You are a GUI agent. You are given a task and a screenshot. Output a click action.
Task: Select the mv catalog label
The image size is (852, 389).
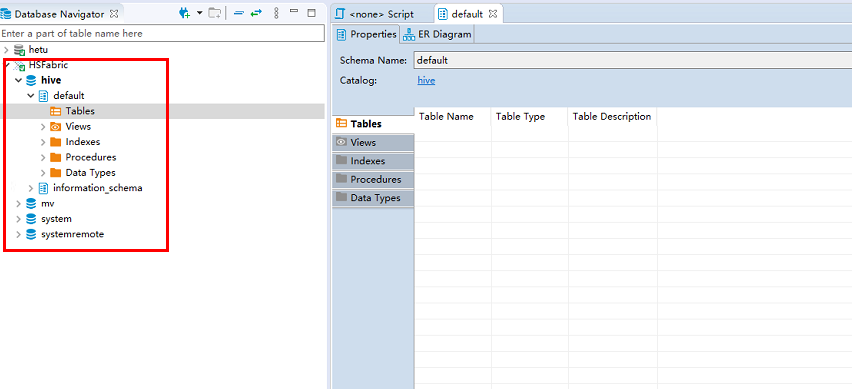48,204
